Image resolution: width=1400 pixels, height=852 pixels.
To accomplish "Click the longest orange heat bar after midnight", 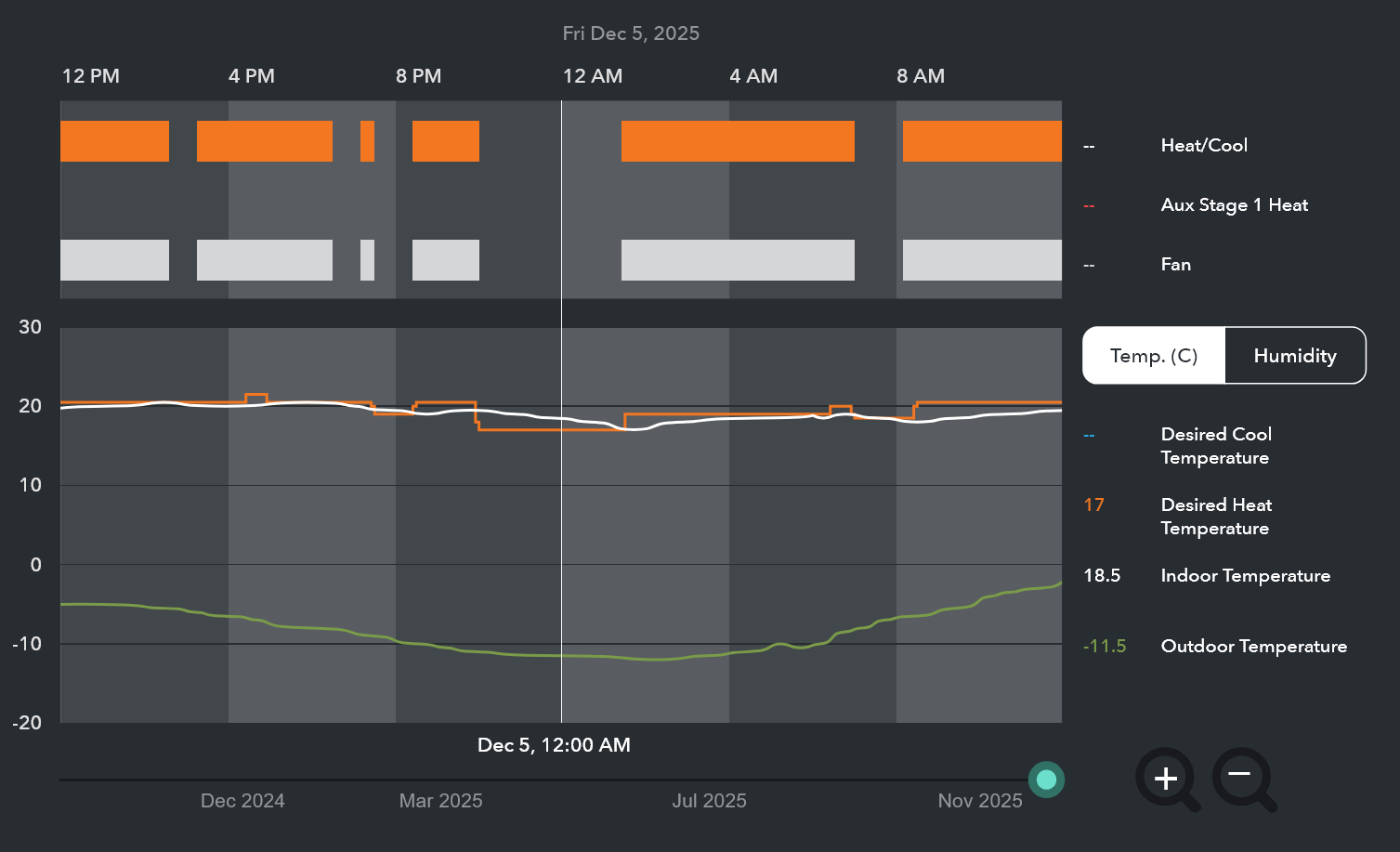I will tap(738, 141).
